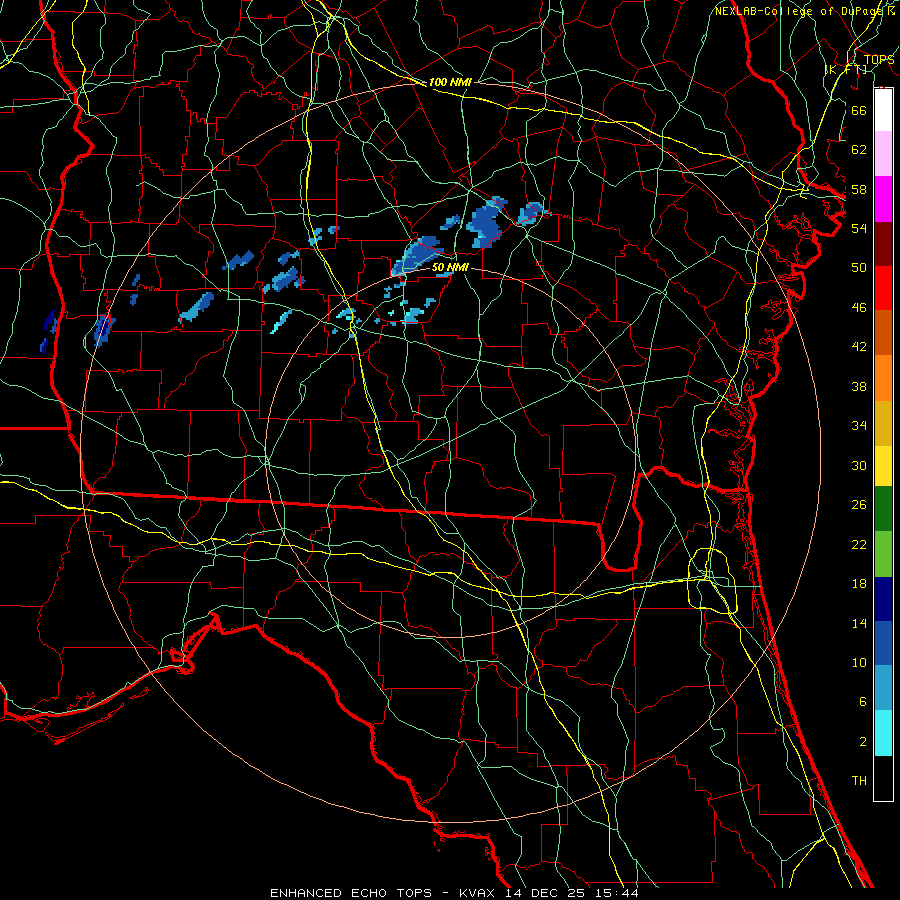The image size is (900, 900).
Task: Click the legend value 14
Action: pos(859,623)
